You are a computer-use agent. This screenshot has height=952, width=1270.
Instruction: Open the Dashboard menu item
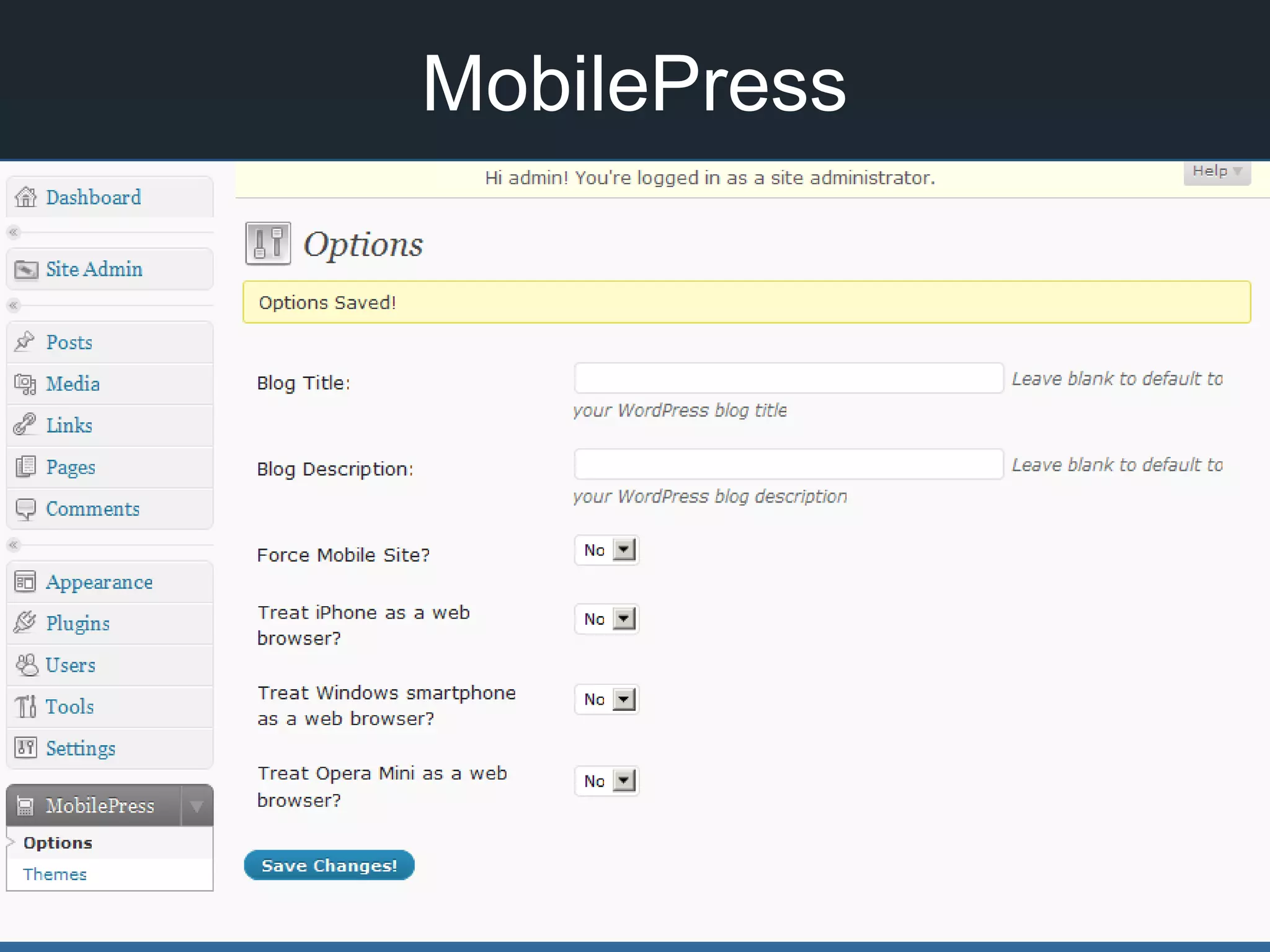110,197
